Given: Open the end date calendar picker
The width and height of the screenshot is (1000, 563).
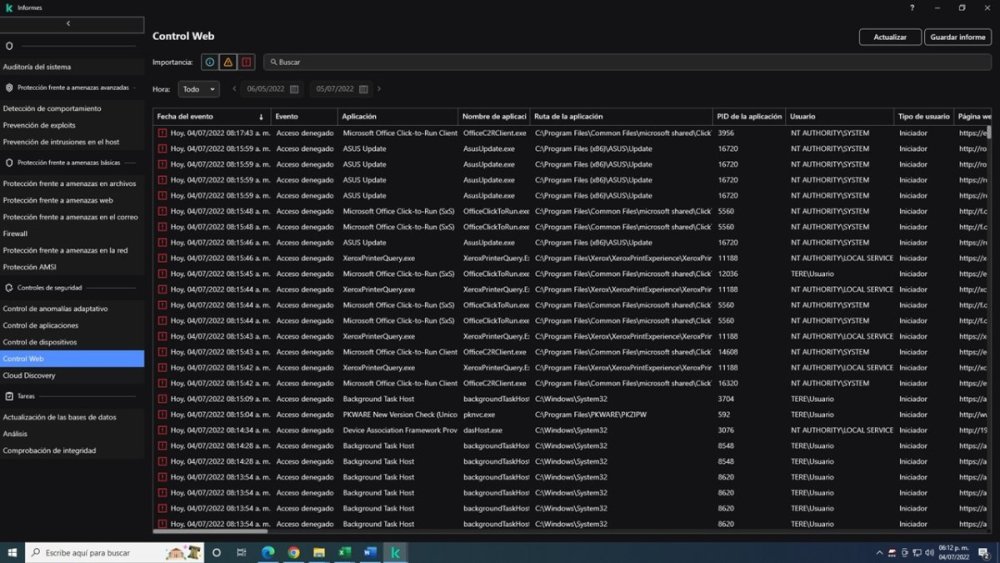Looking at the screenshot, I should [x=363, y=89].
